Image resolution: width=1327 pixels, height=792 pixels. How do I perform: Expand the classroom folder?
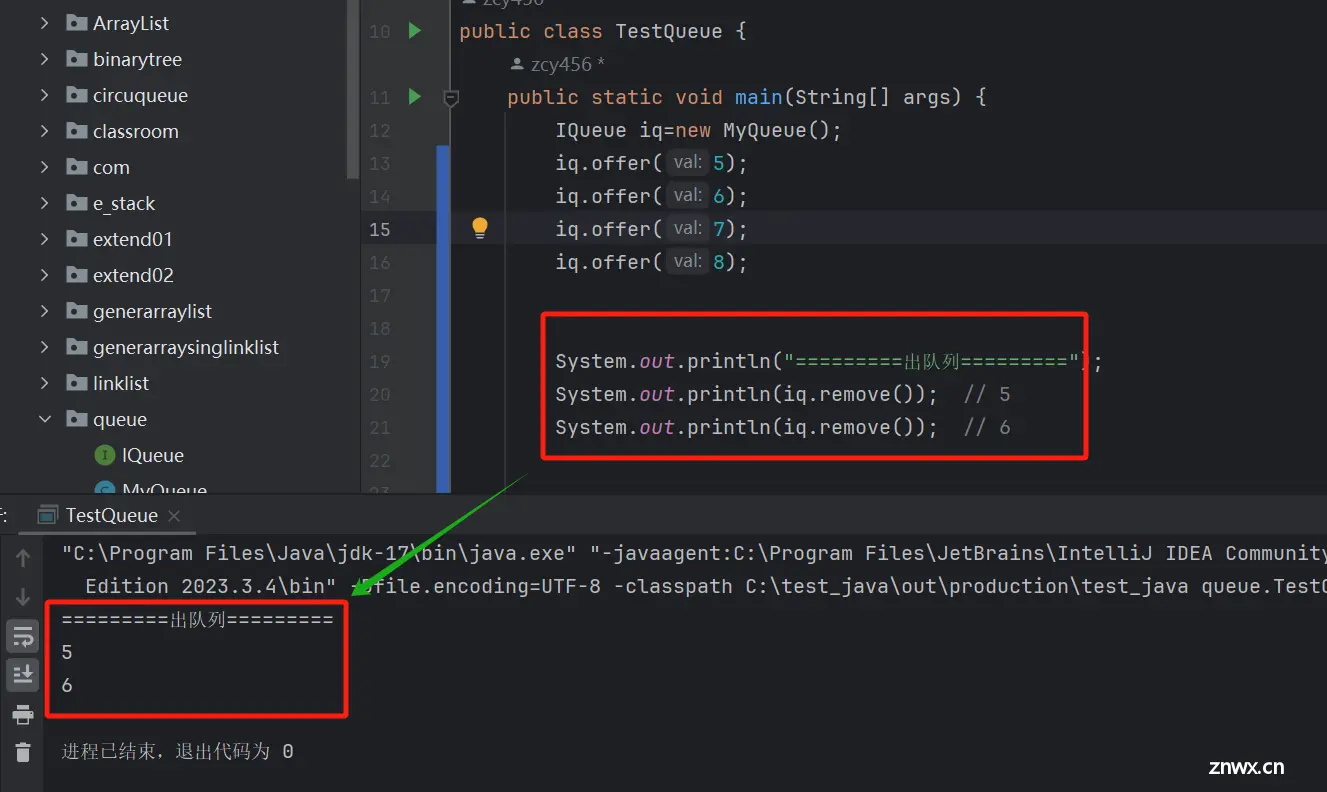pos(44,131)
